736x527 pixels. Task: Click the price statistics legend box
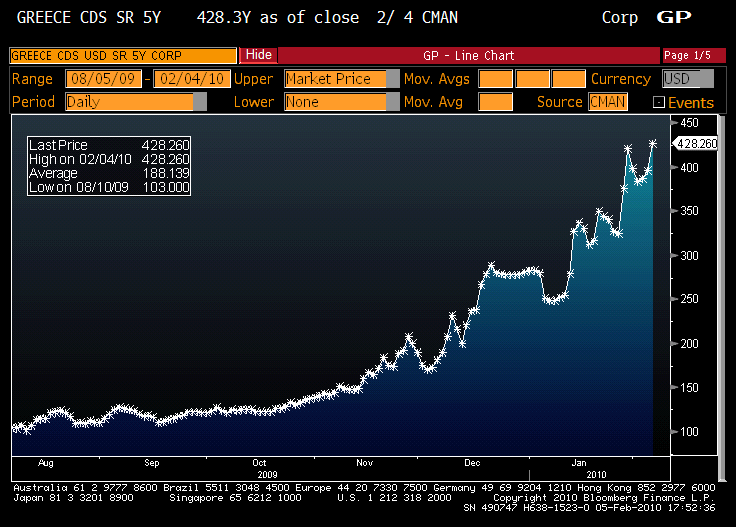[108, 166]
